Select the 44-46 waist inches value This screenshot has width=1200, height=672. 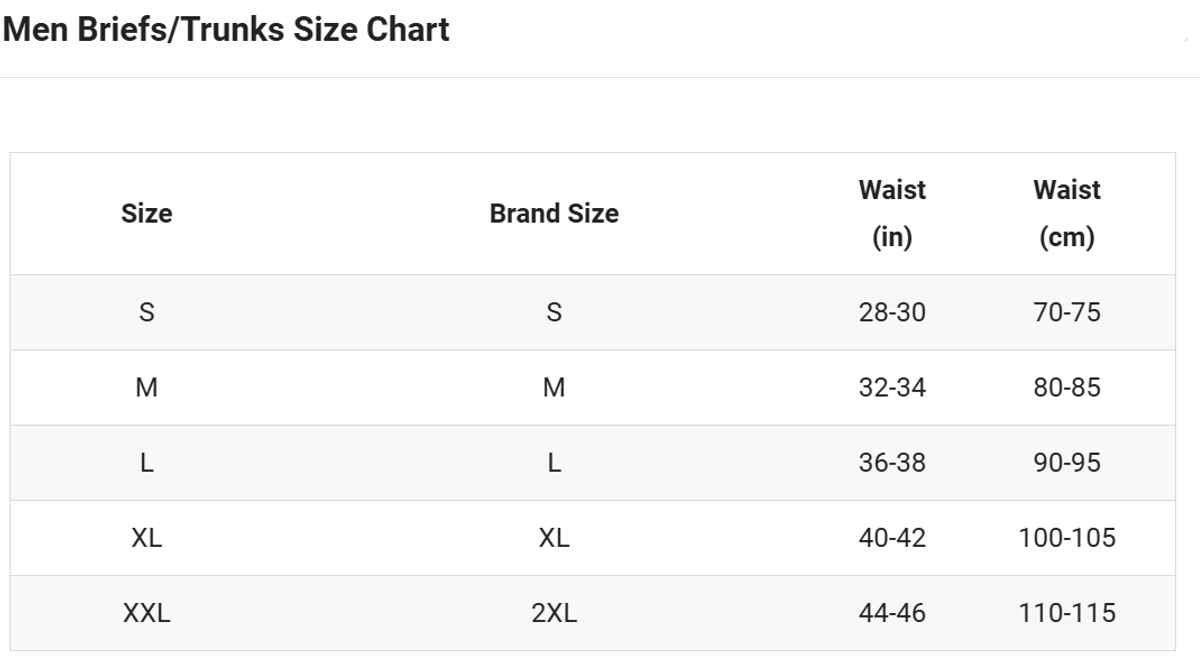click(x=892, y=612)
